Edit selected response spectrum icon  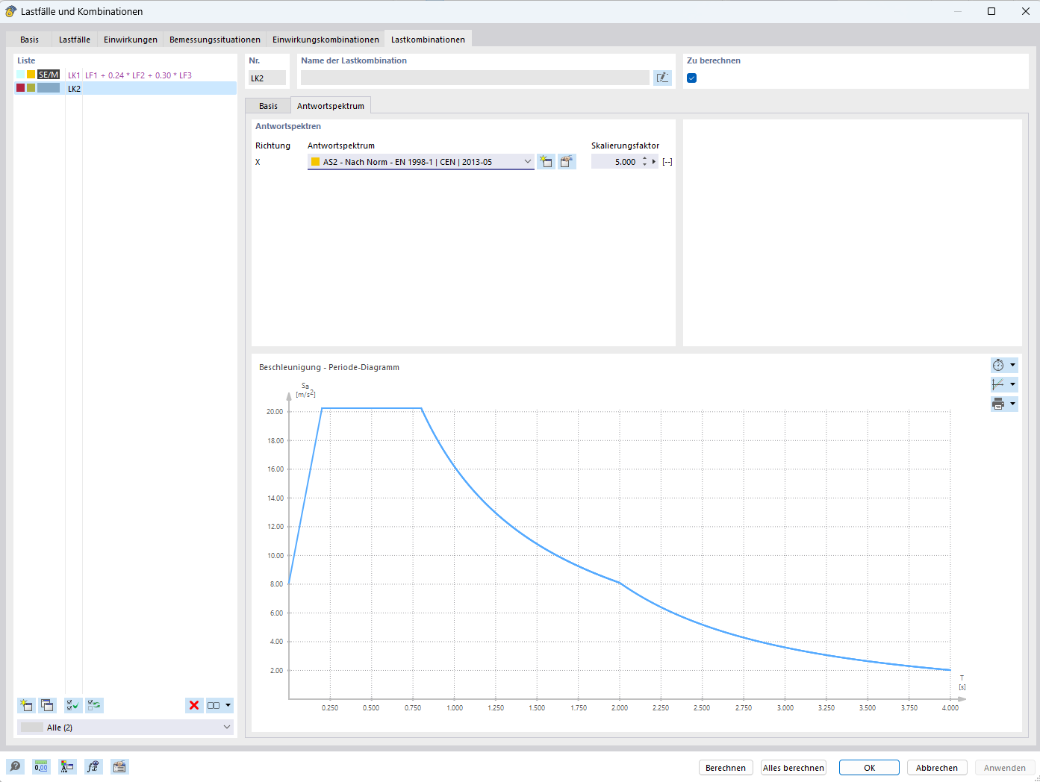(x=566, y=162)
